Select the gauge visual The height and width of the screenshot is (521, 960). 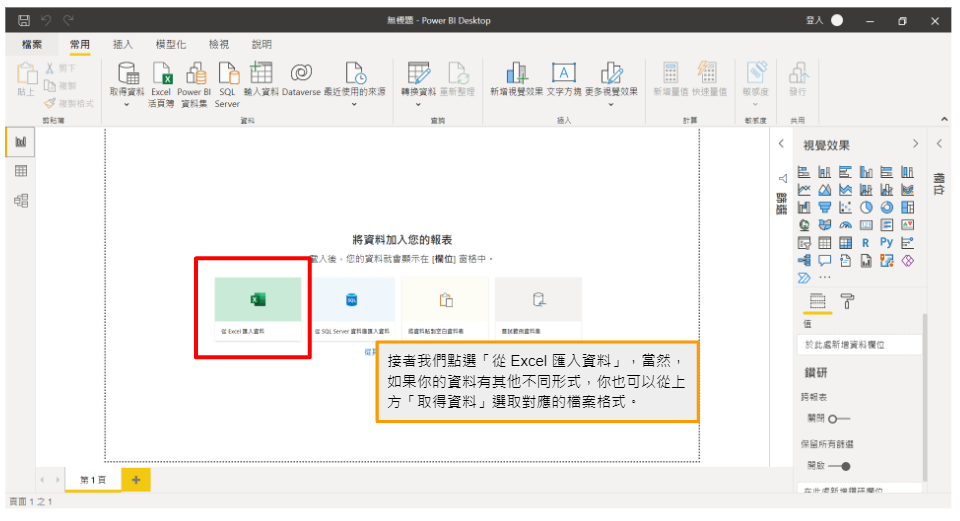point(846,225)
